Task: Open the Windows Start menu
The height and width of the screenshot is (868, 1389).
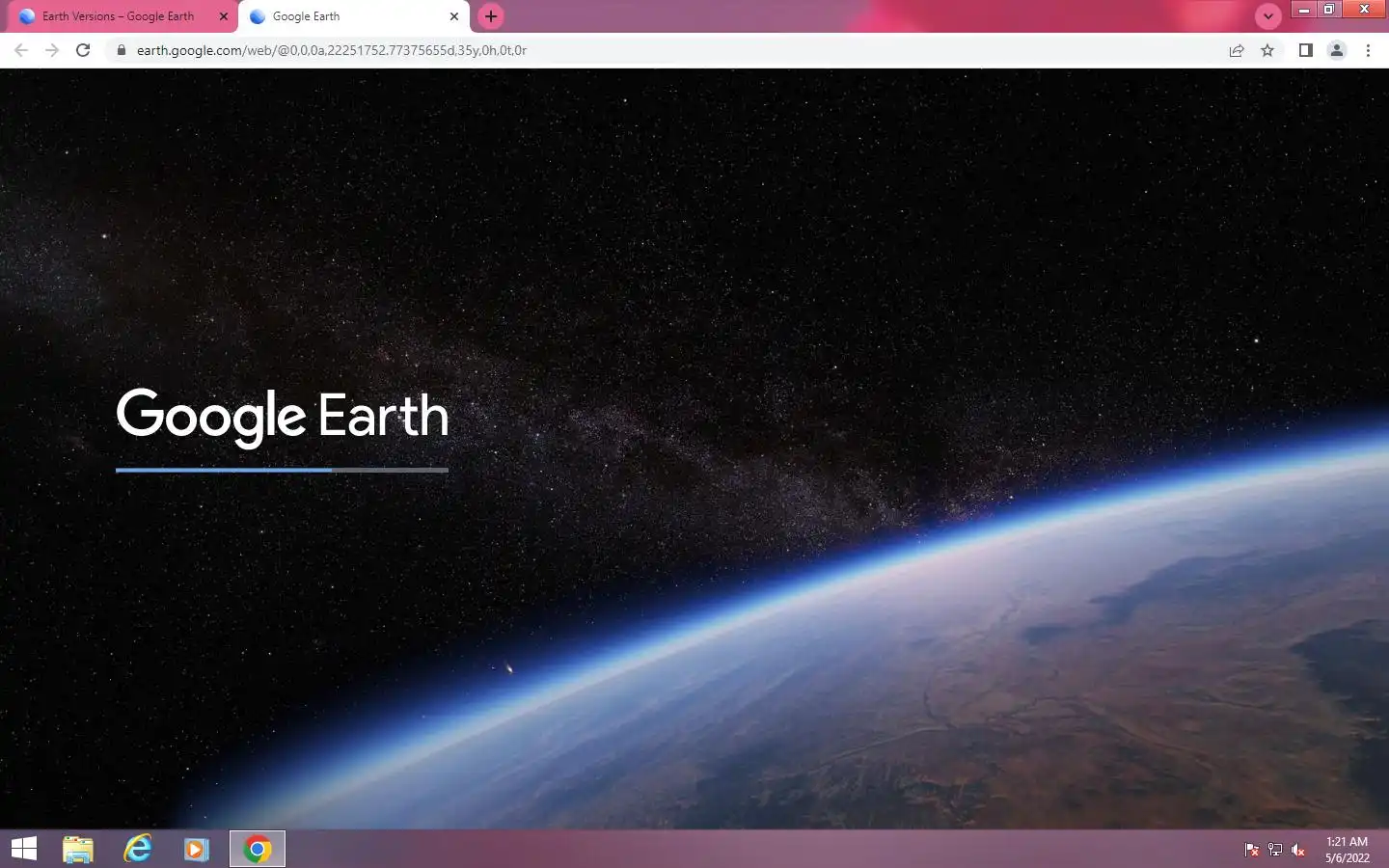Action: coord(24,849)
